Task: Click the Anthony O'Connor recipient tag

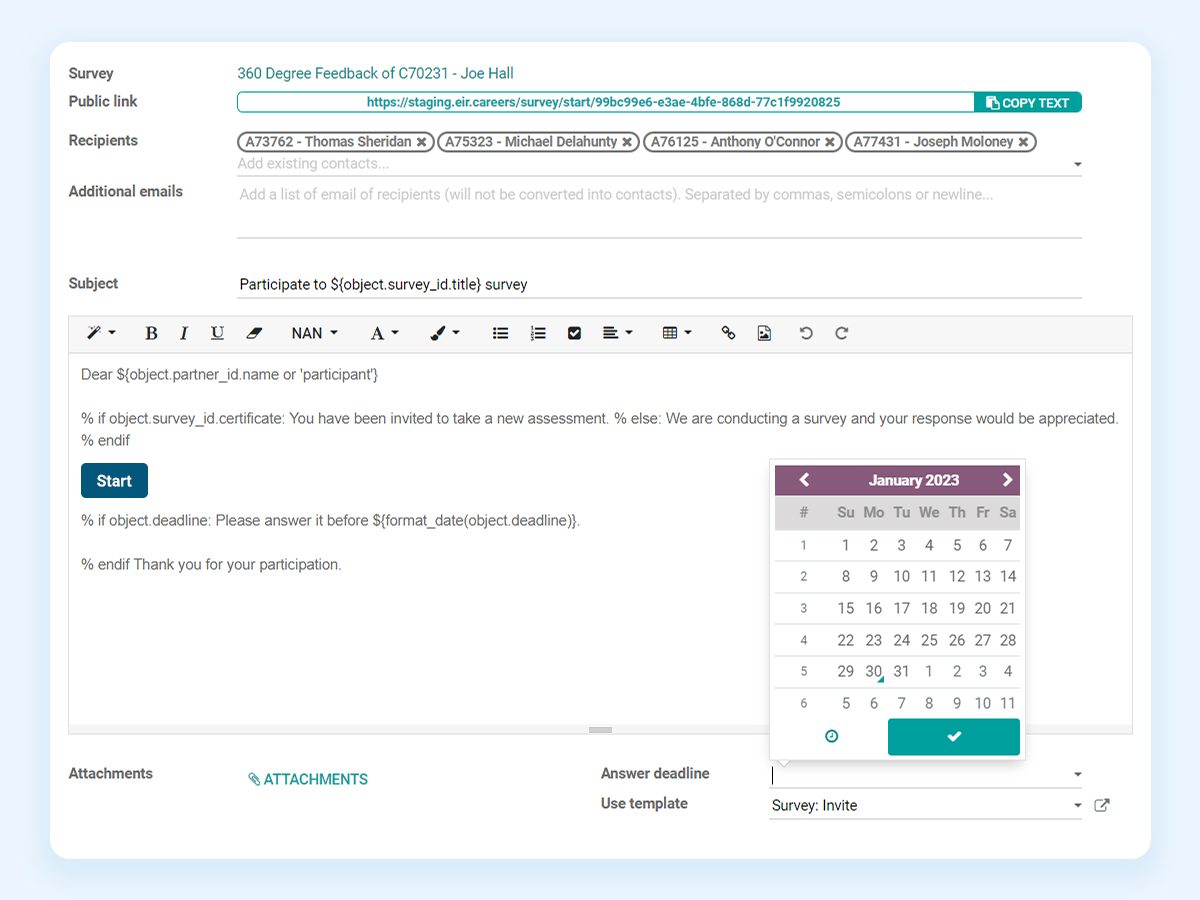Action: (x=743, y=142)
